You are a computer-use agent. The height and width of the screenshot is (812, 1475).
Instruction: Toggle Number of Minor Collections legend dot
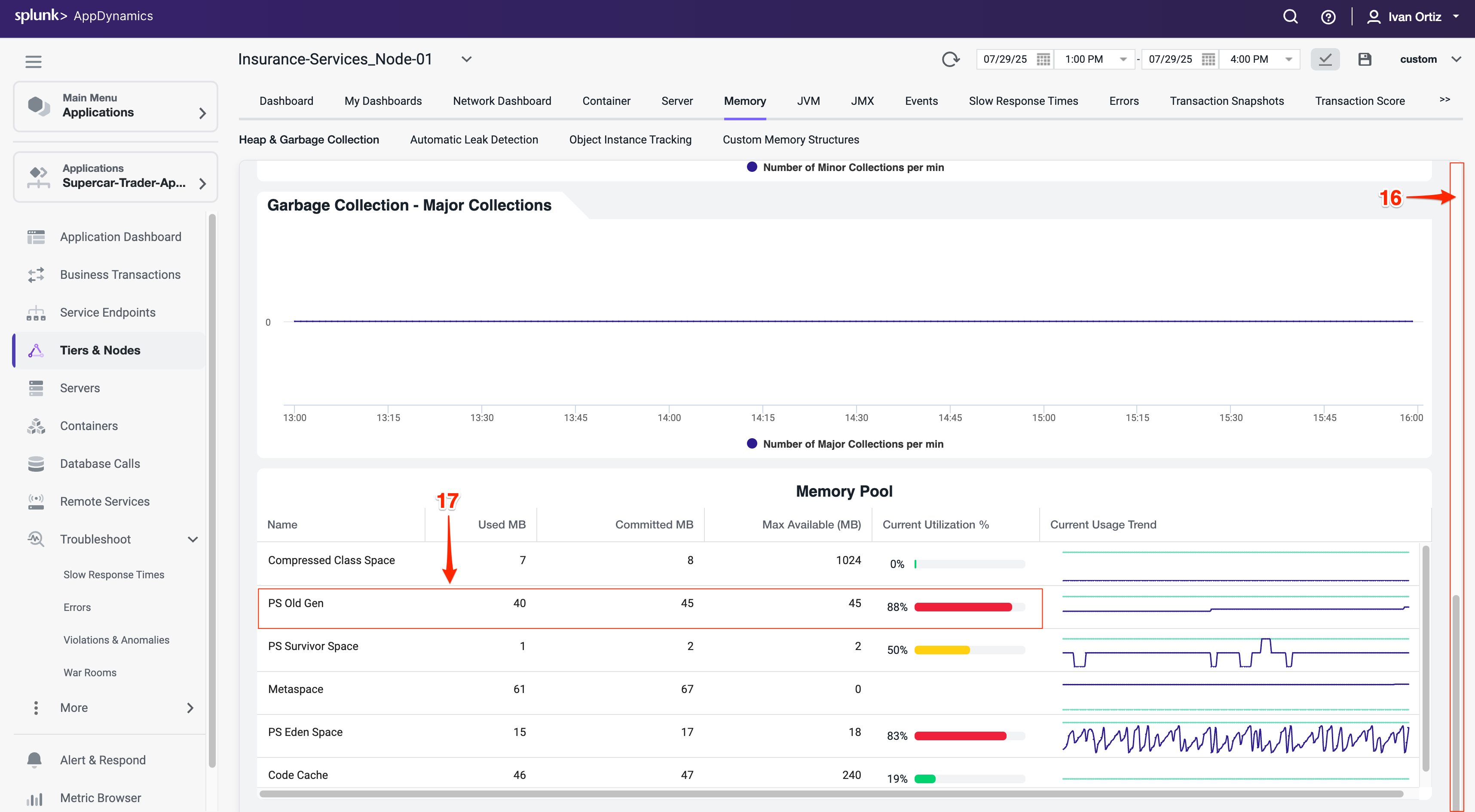[x=752, y=167]
